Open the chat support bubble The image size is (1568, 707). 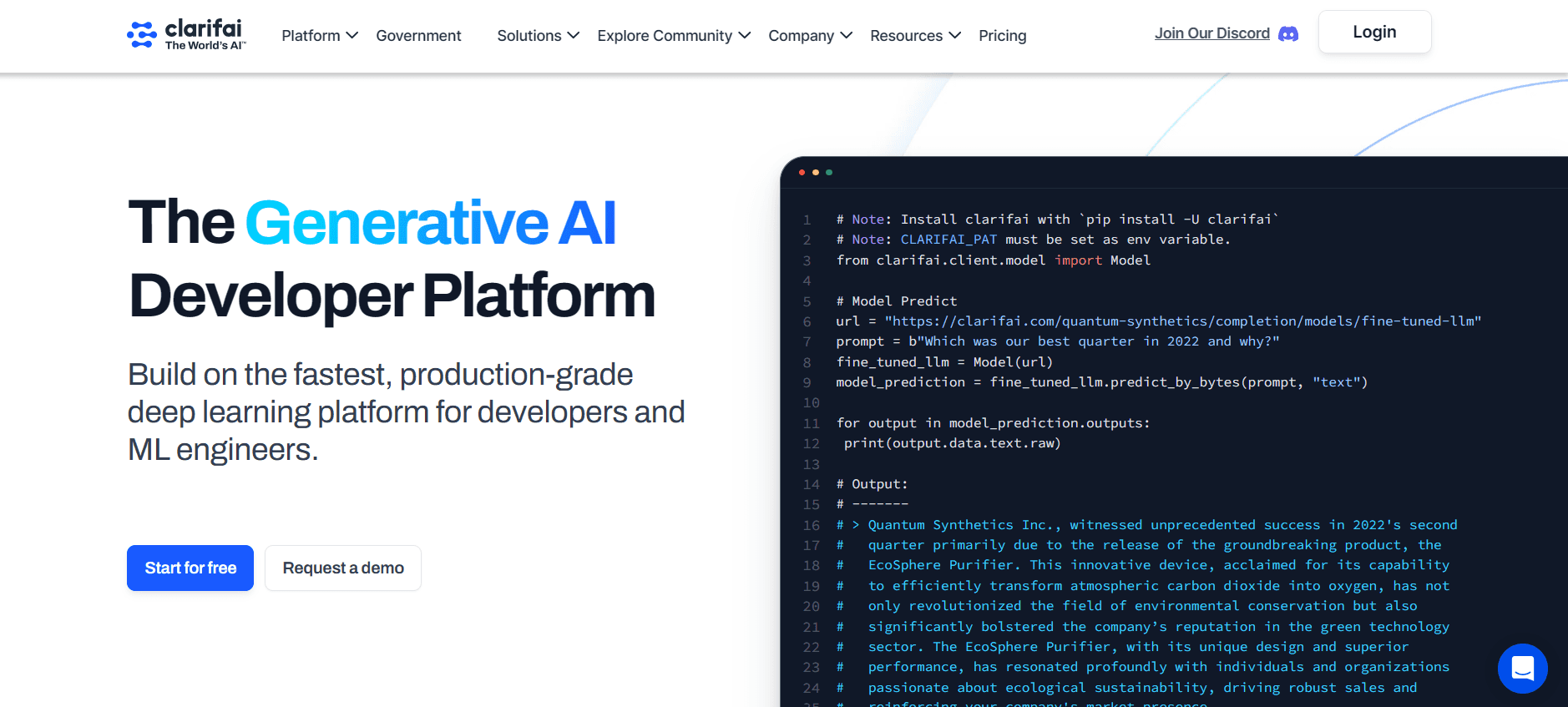click(1522, 669)
